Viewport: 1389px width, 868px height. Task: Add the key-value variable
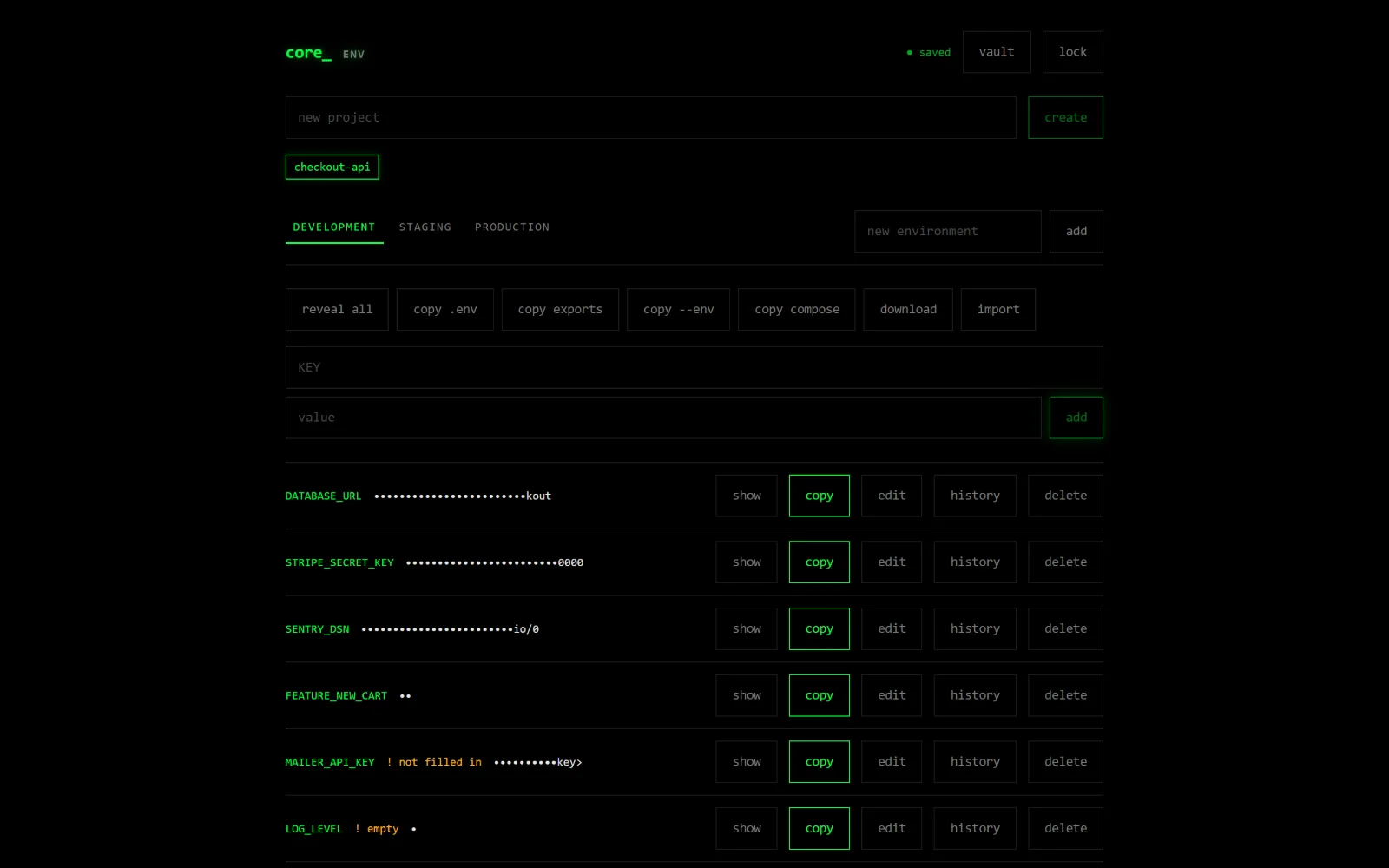(x=1076, y=418)
